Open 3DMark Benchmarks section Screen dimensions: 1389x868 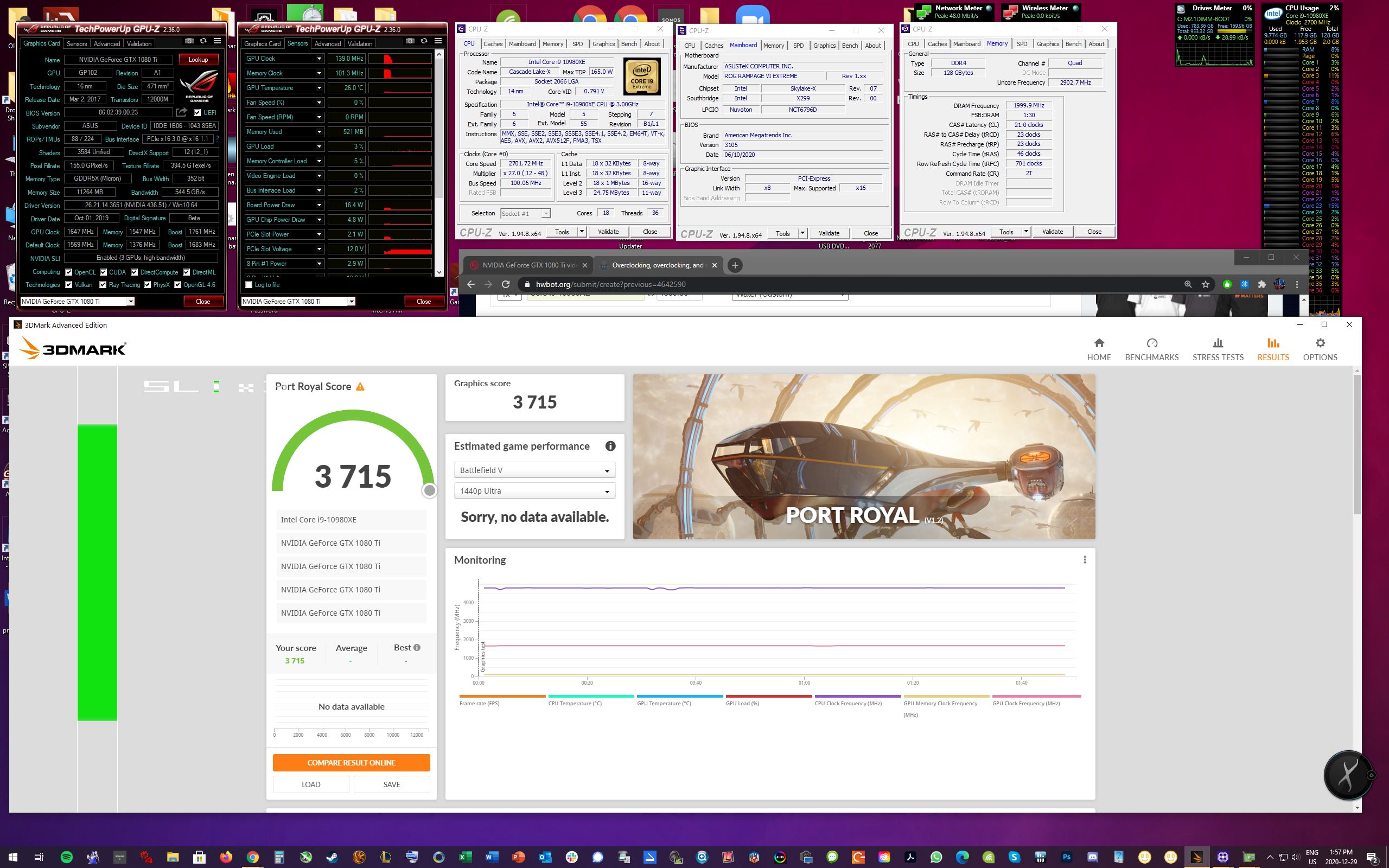click(x=1151, y=349)
